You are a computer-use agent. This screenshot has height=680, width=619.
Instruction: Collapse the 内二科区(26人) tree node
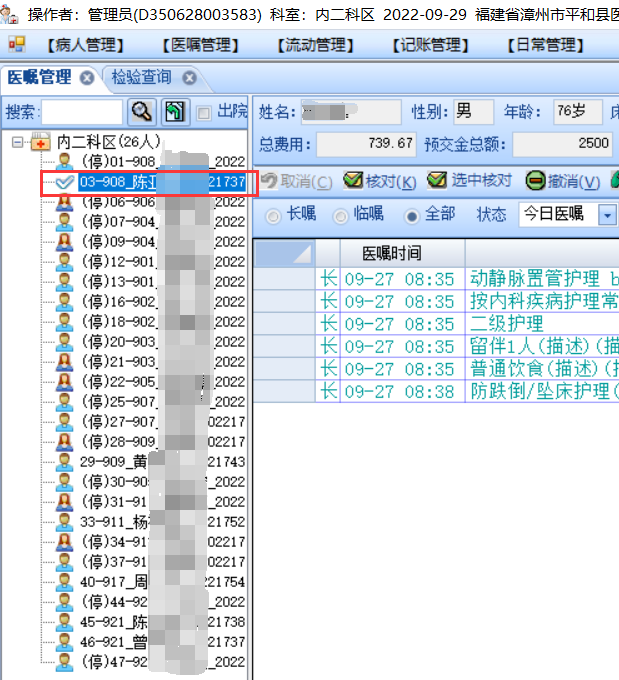pos(17,142)
